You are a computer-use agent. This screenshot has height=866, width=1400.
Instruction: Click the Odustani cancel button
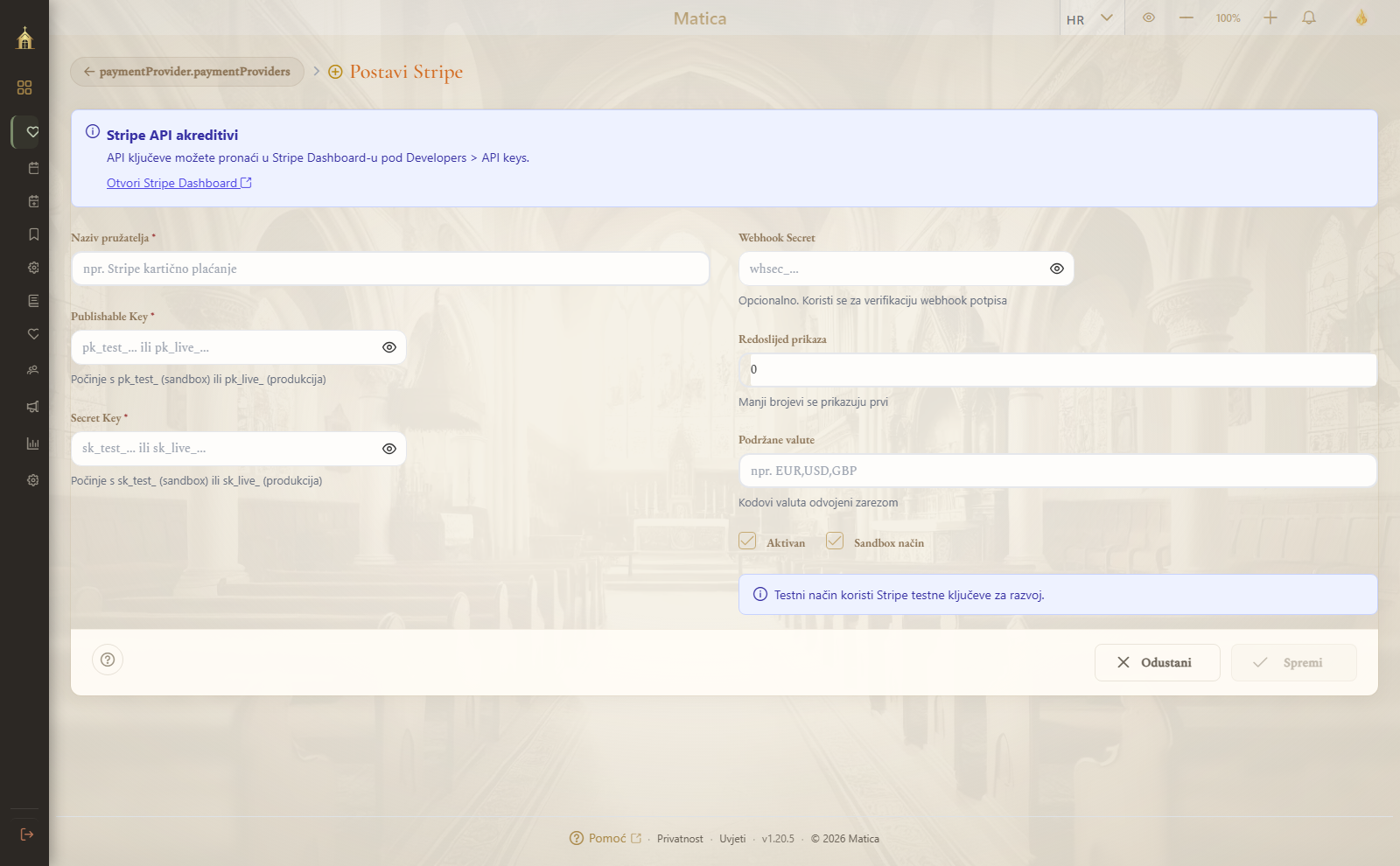1157,663
